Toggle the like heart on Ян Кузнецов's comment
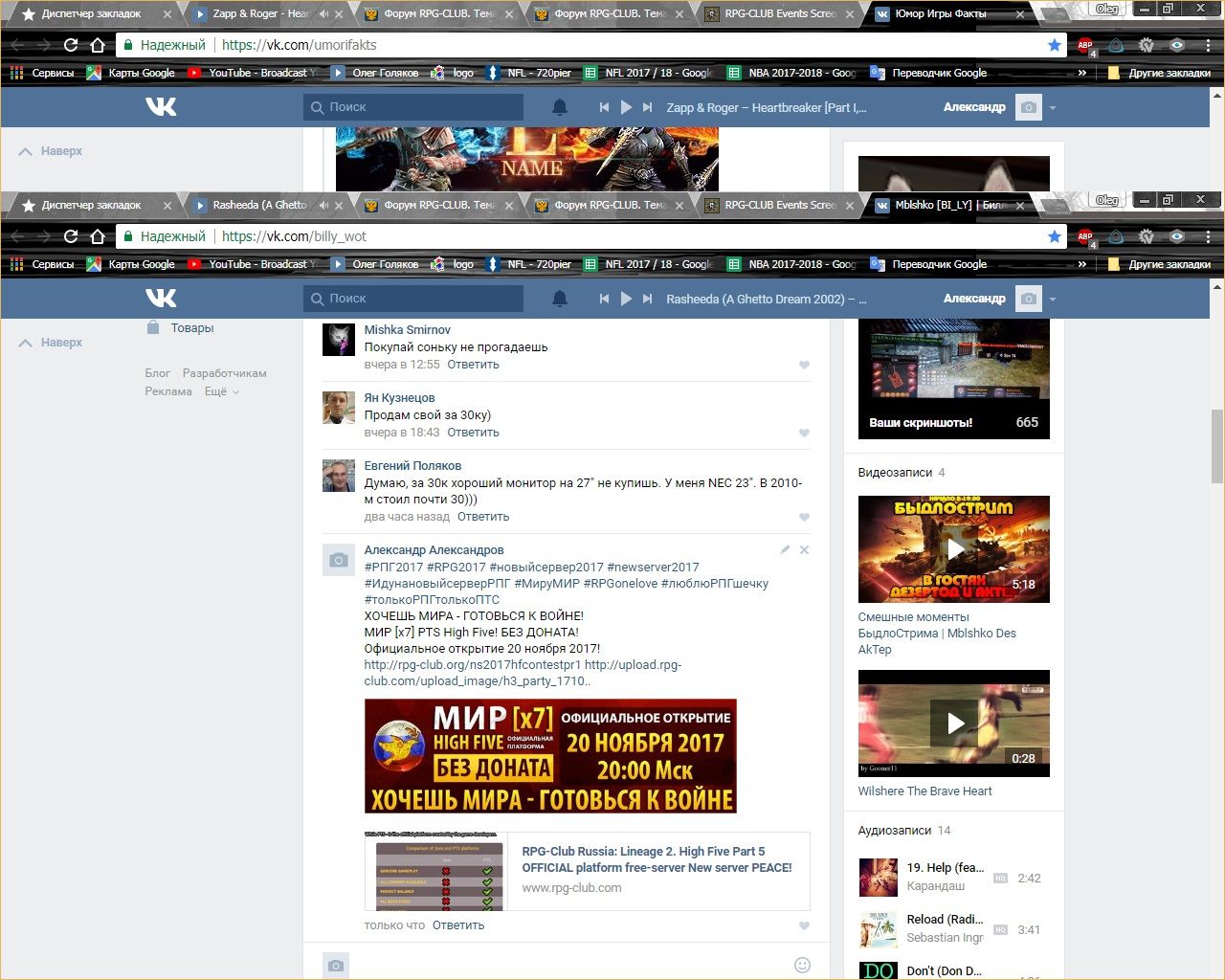Screen dimensions: 1225x980 [x=804, y=433]
